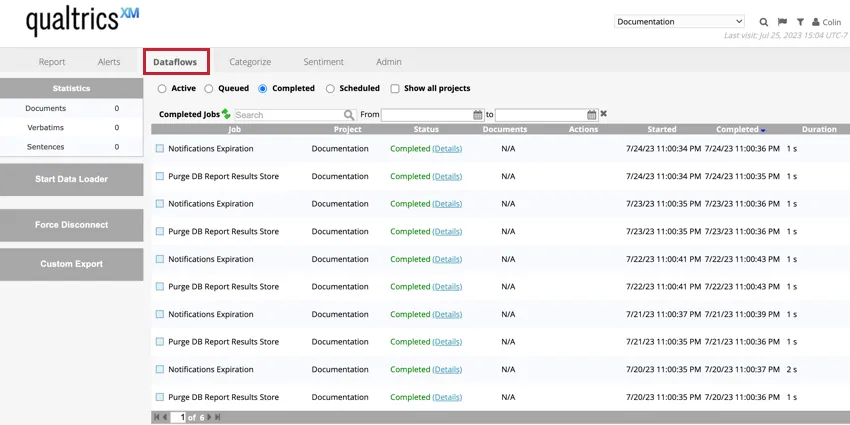This screenshot has height=425, width=850.
Task: Select the Active radio button
Action: coord(163,89)
